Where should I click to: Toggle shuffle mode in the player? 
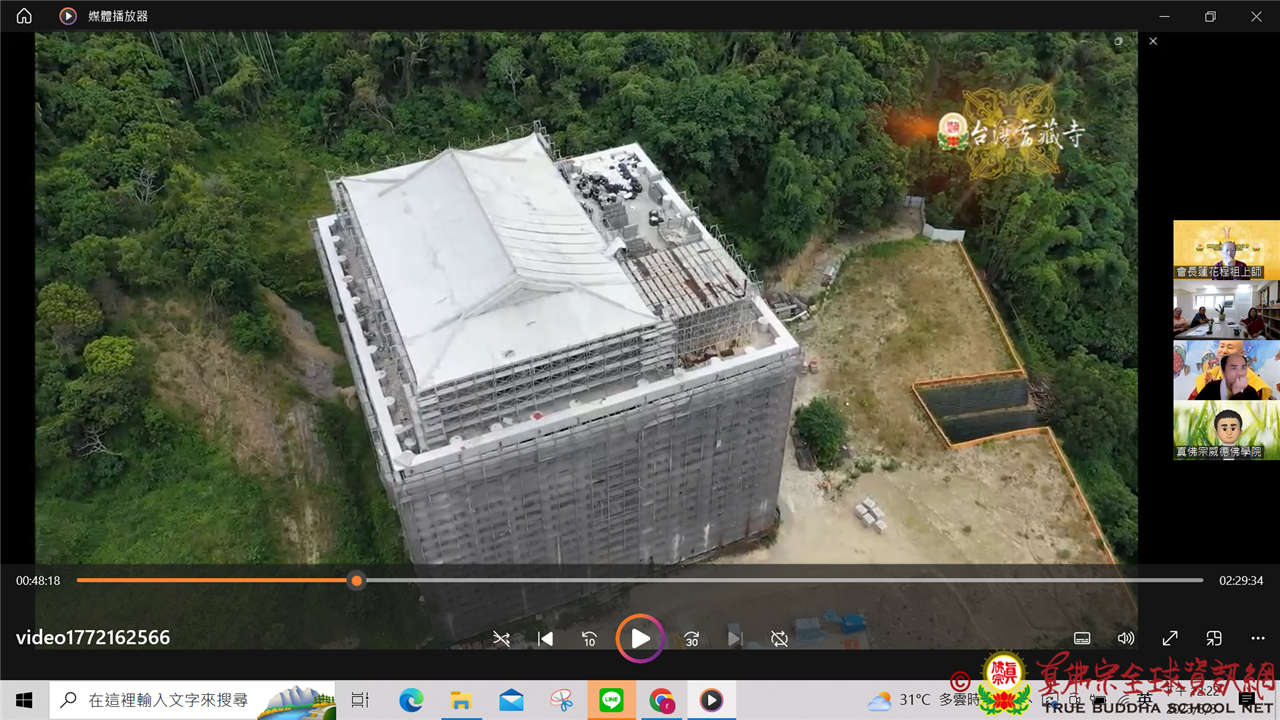[501, 639]
